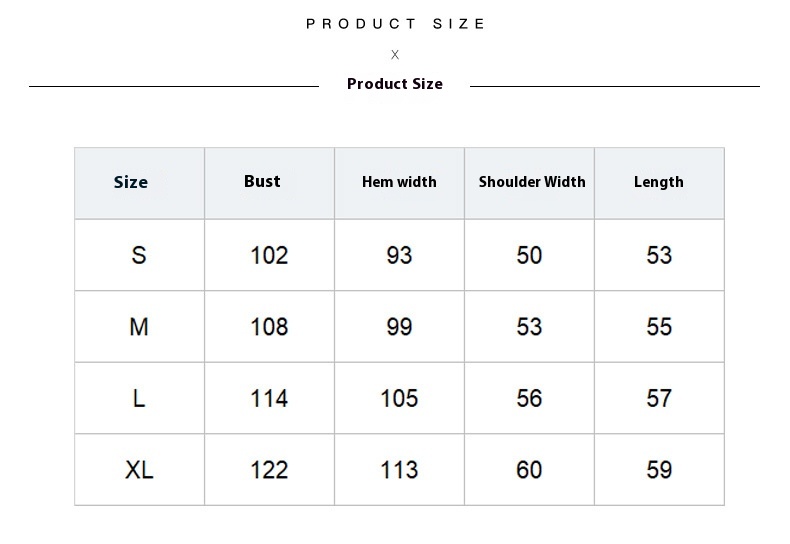Click length value 59 for XL
The width and height of the screenshot is (790, 544).
[x=659, y=470]
